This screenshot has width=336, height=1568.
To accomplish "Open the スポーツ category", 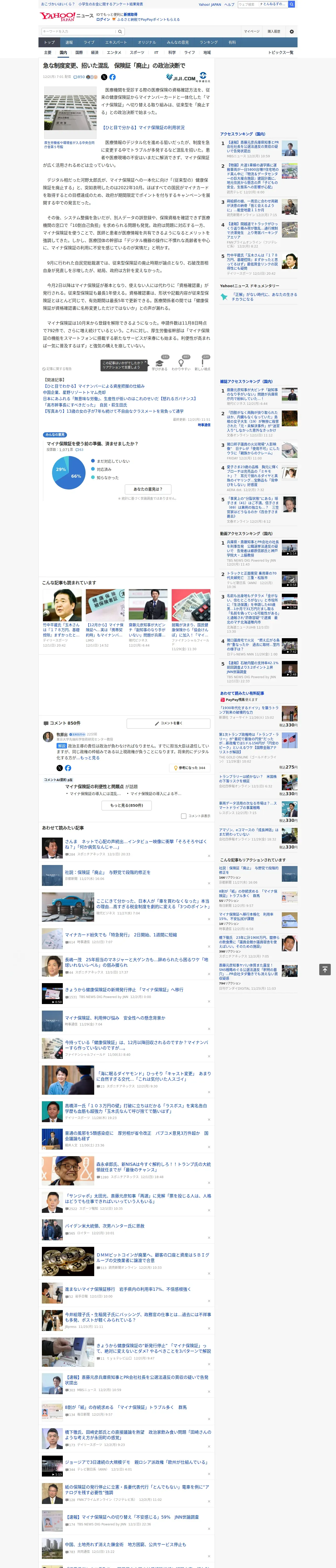I will click(137, 52).
